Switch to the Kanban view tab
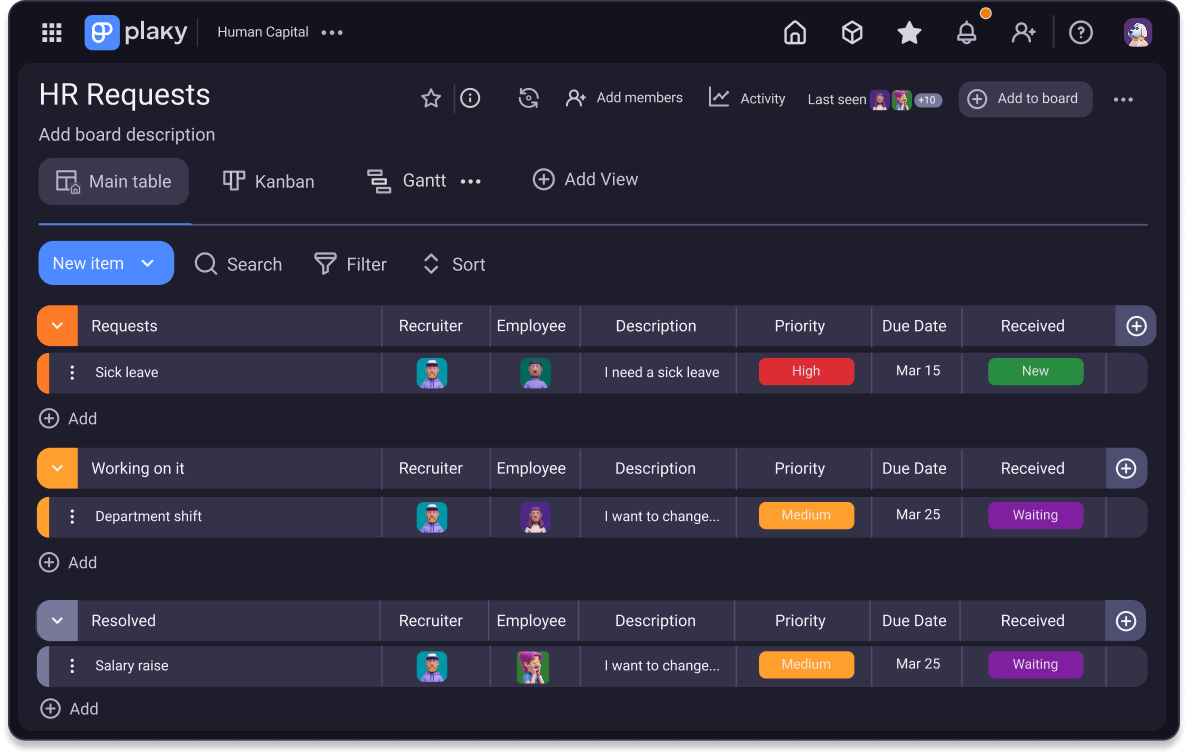1187x755 pixels. coord(268,181)
